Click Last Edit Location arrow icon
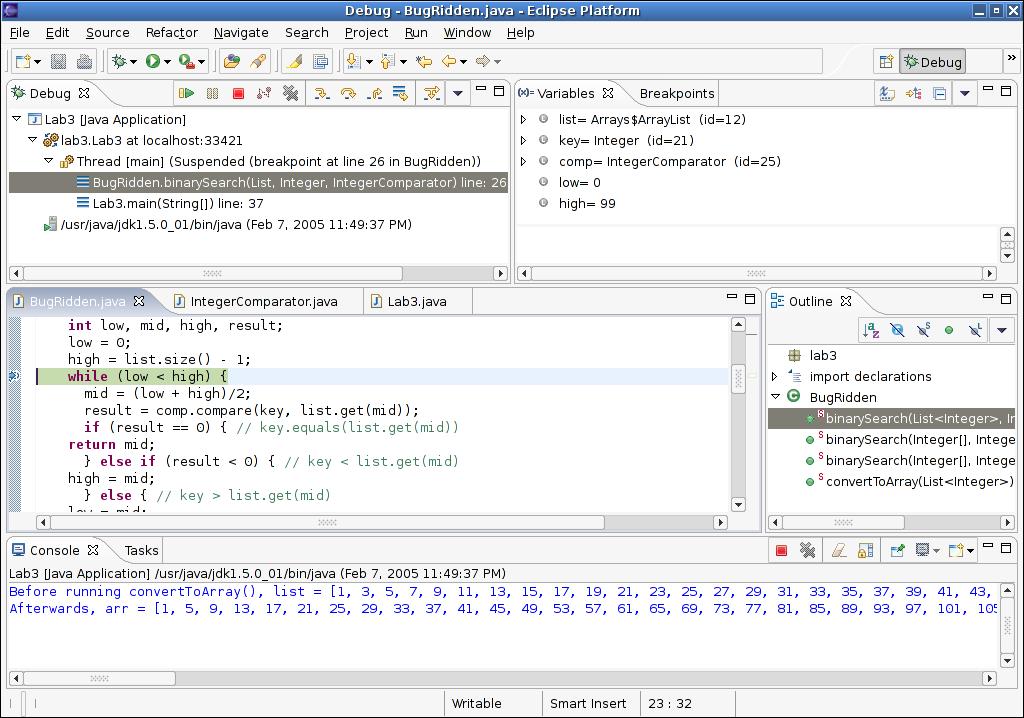 coord(424,61)
